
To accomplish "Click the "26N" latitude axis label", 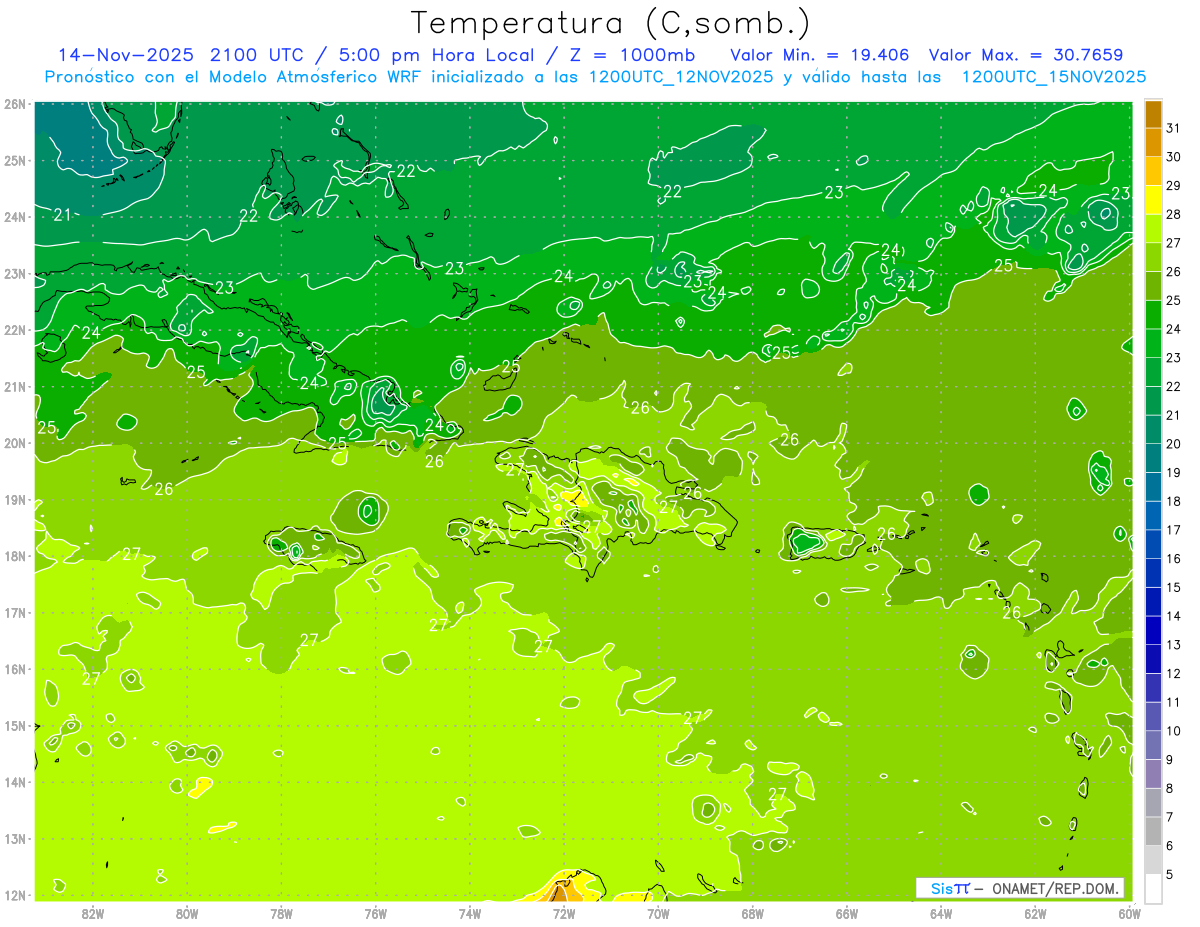I will point(15,104).
